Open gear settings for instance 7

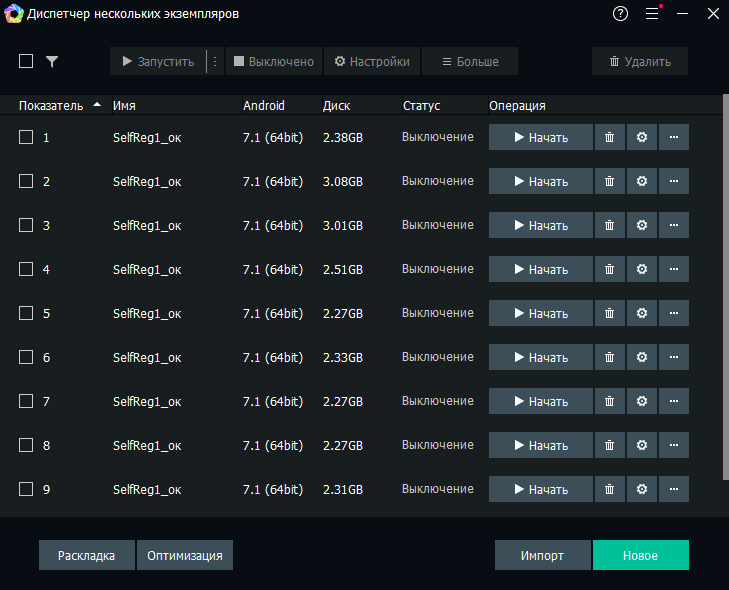[x=642, y=402]
